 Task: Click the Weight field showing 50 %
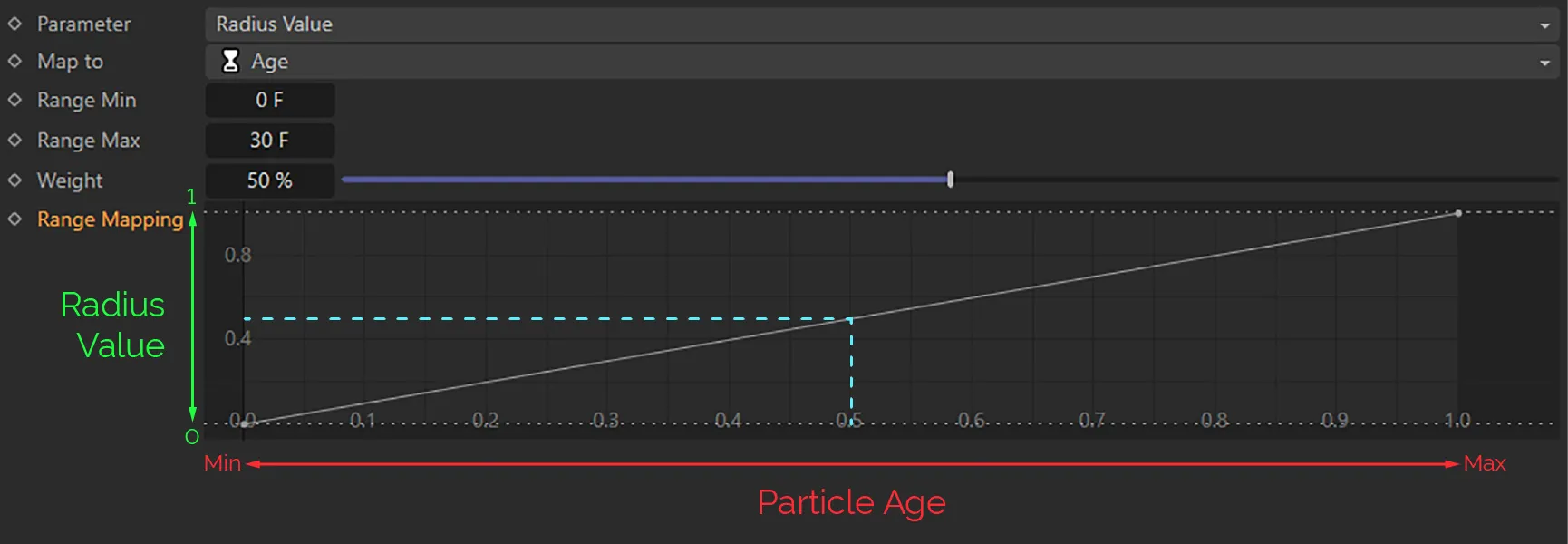point(270,180)
